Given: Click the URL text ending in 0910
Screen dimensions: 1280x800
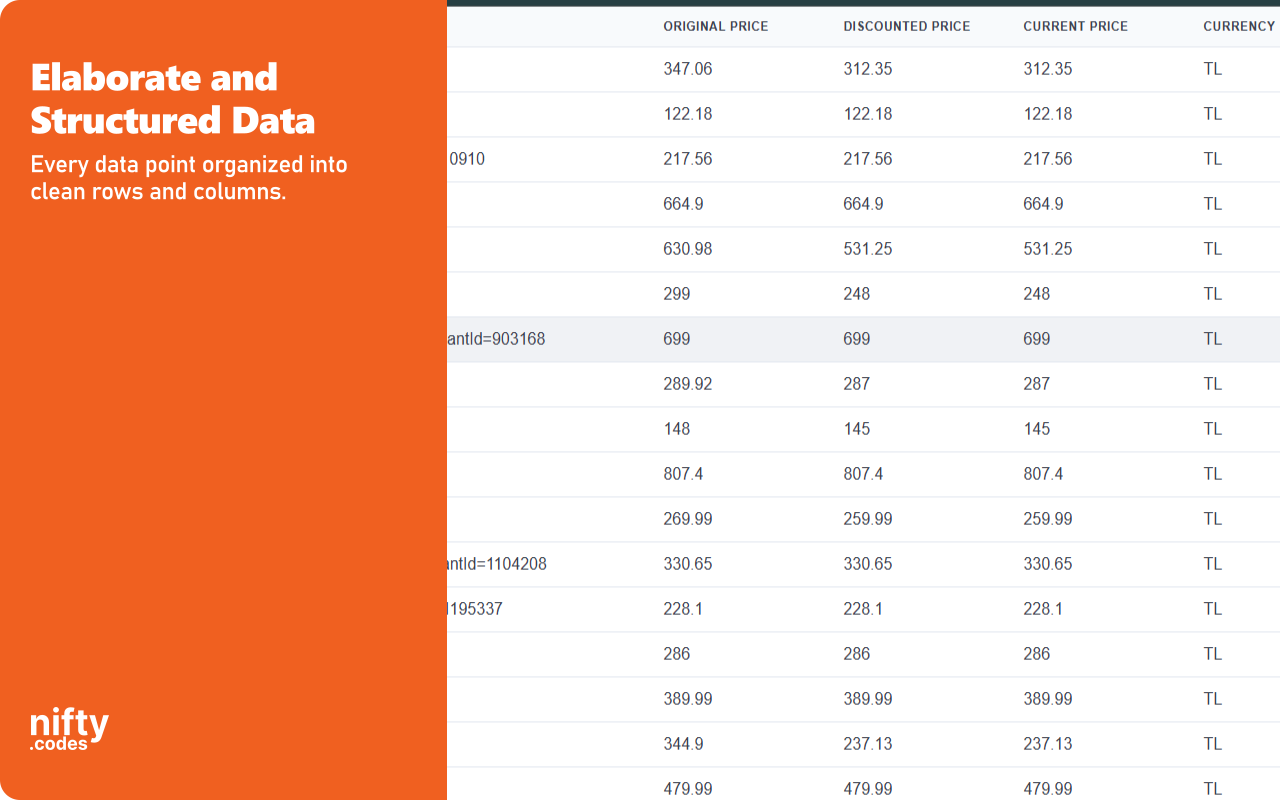Looking at the screenshot, I should (x=467, y=159).
